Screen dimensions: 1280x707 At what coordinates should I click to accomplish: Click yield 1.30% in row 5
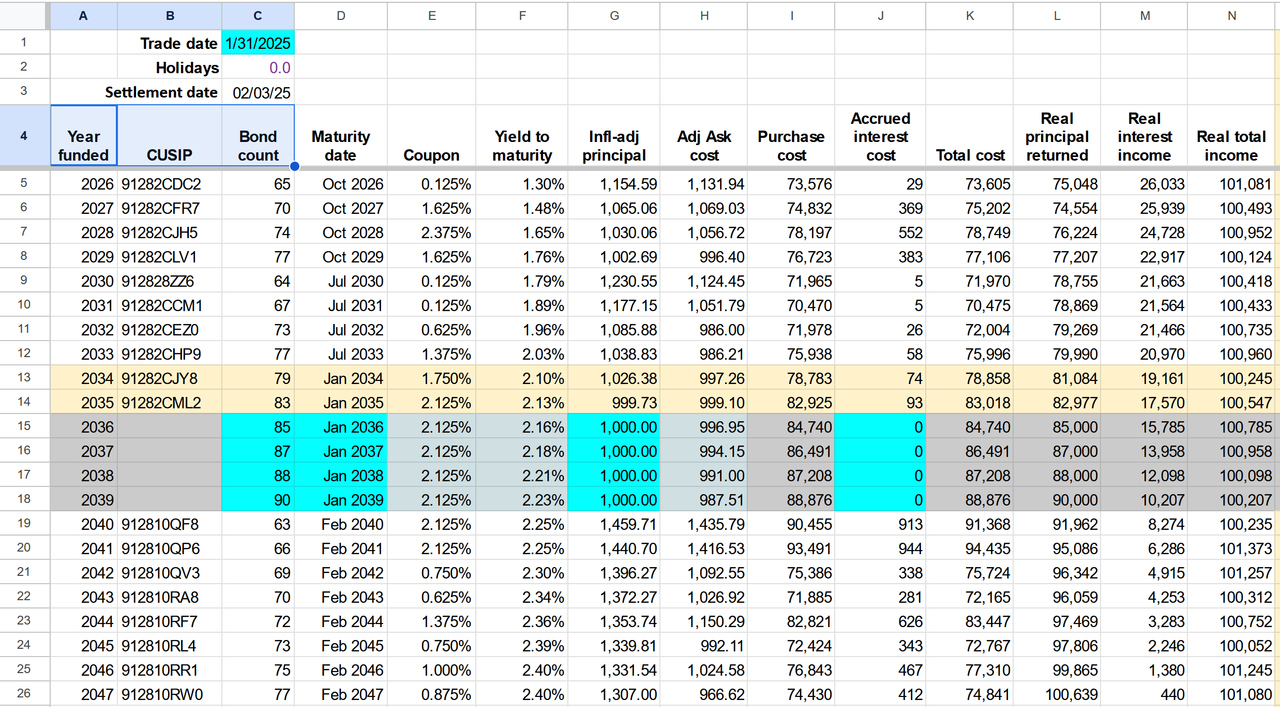pos(522,184)
